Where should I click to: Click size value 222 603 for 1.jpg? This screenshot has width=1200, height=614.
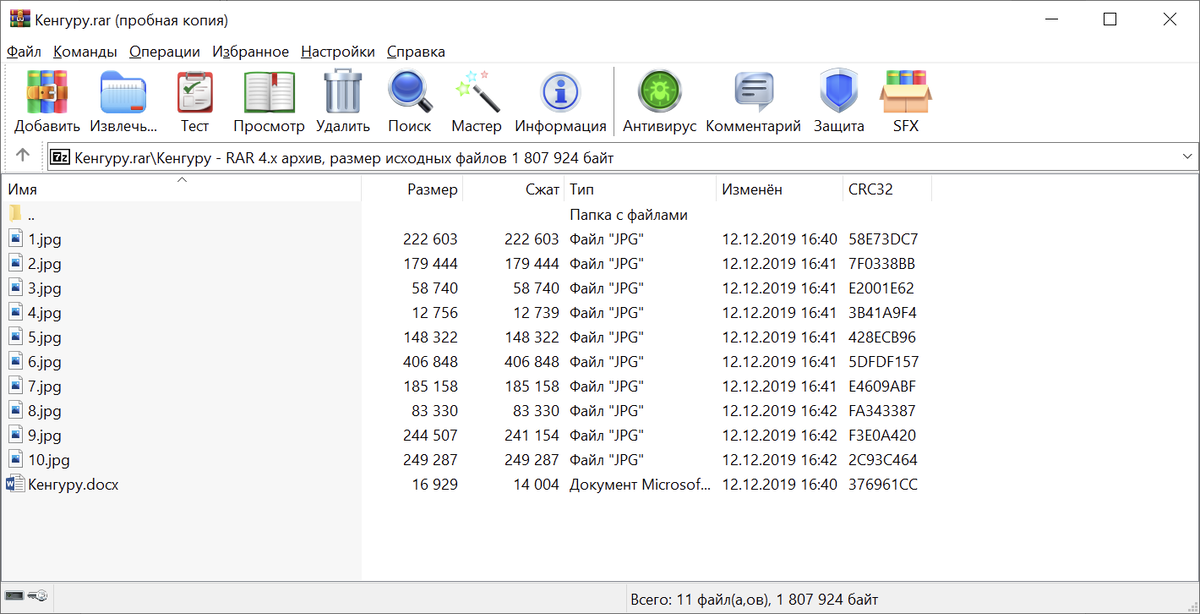(431, 239)
